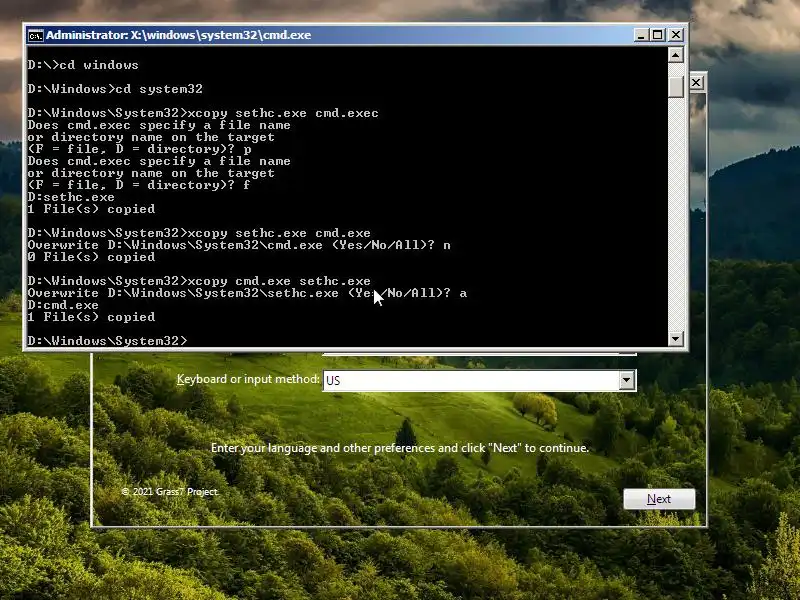The image size is (800, 600).
Task: Click the console scrollbar thumb
Action: pyautogui.click(x=676, y=87)
